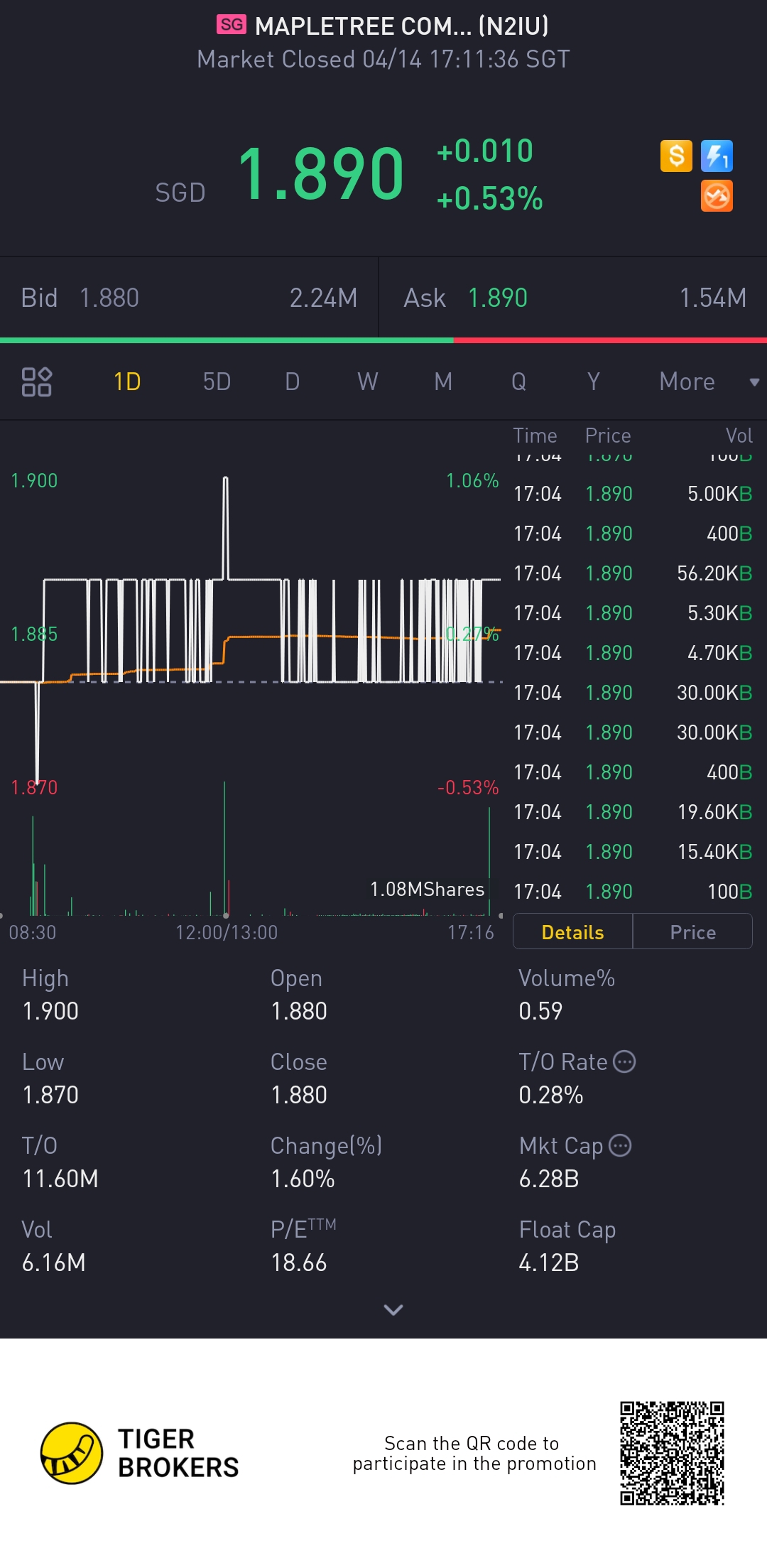The width and height of the screenshot is (767, 1568).
Task: Switch to the D daily chart
Action: pos(292,382)
